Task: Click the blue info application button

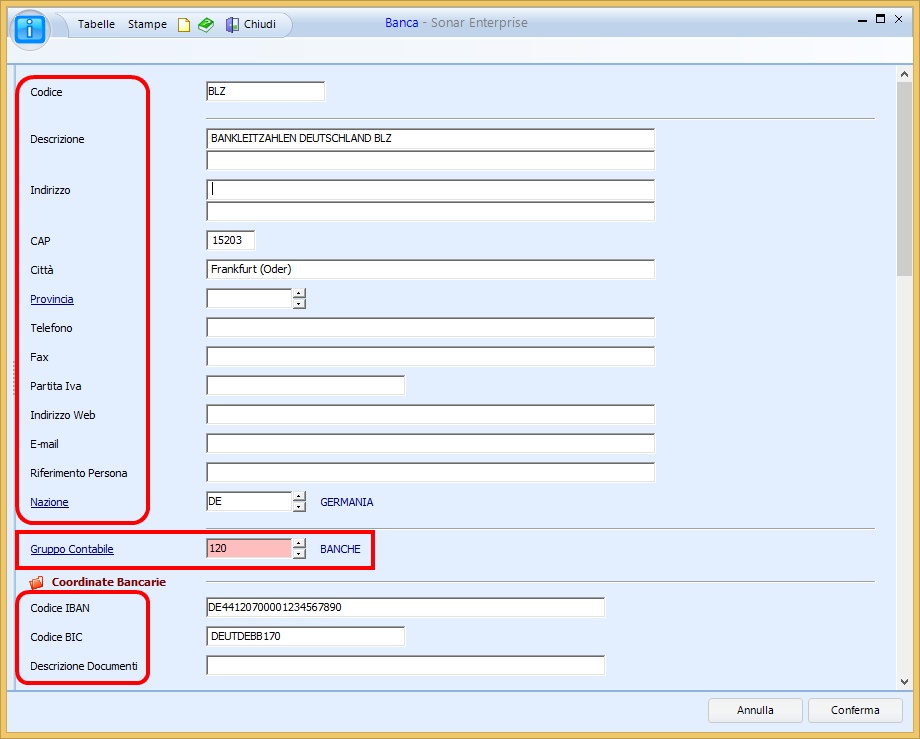Action: coord(31,26)
